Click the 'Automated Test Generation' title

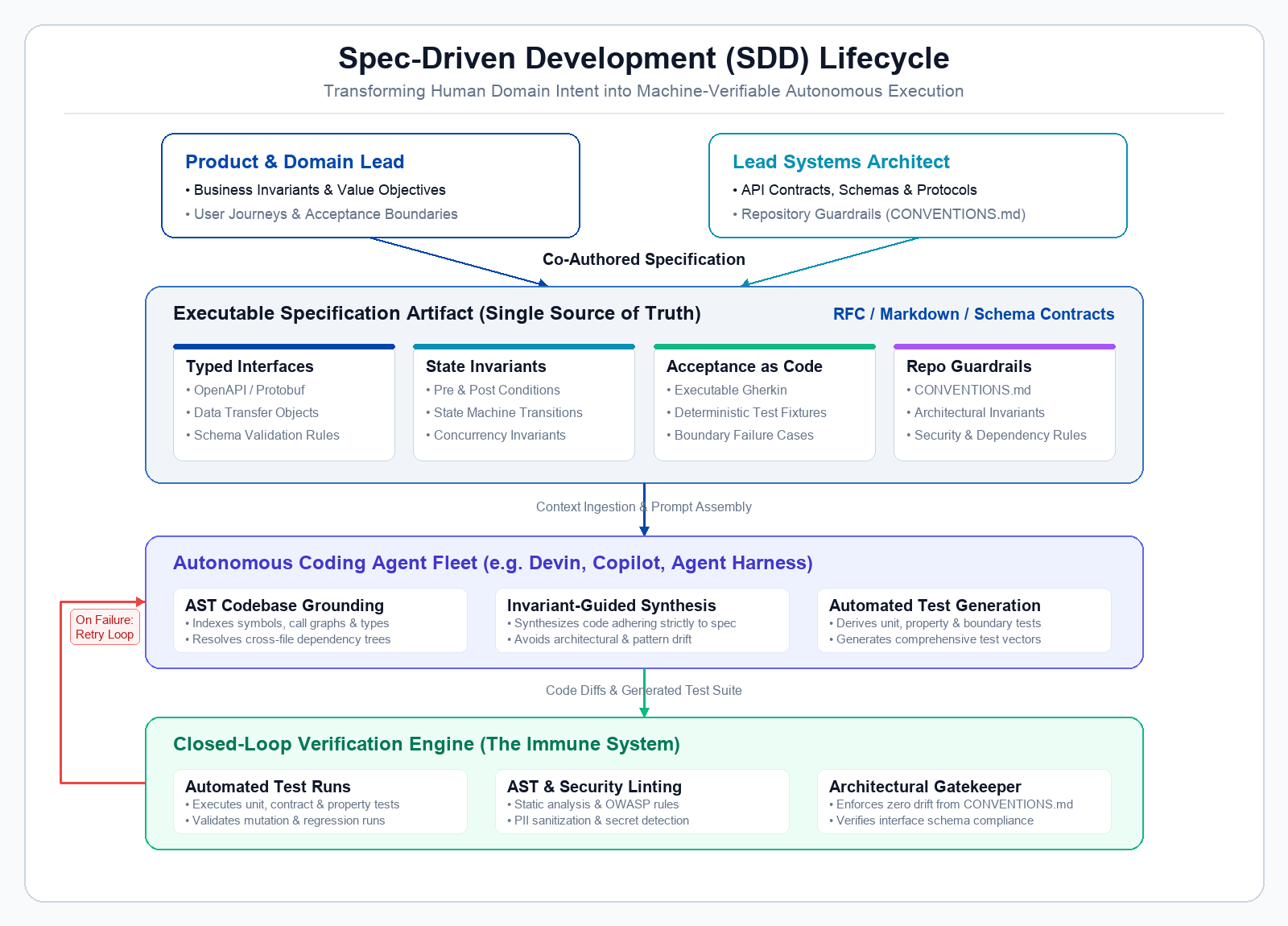click(935, 606)
